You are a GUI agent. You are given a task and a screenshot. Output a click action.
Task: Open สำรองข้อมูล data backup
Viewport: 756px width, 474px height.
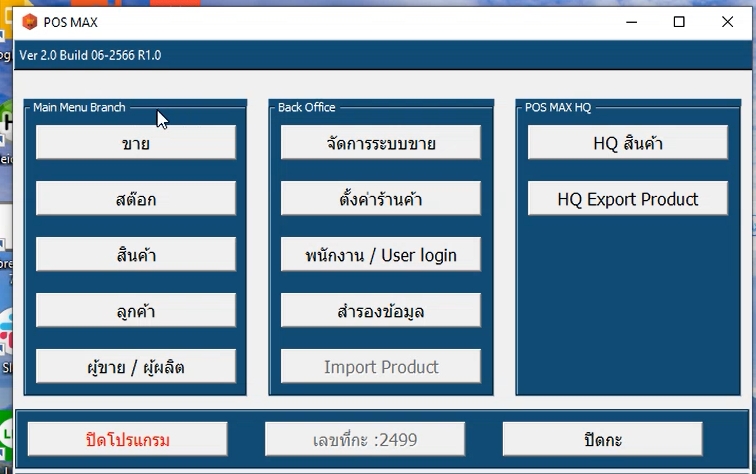381,310
